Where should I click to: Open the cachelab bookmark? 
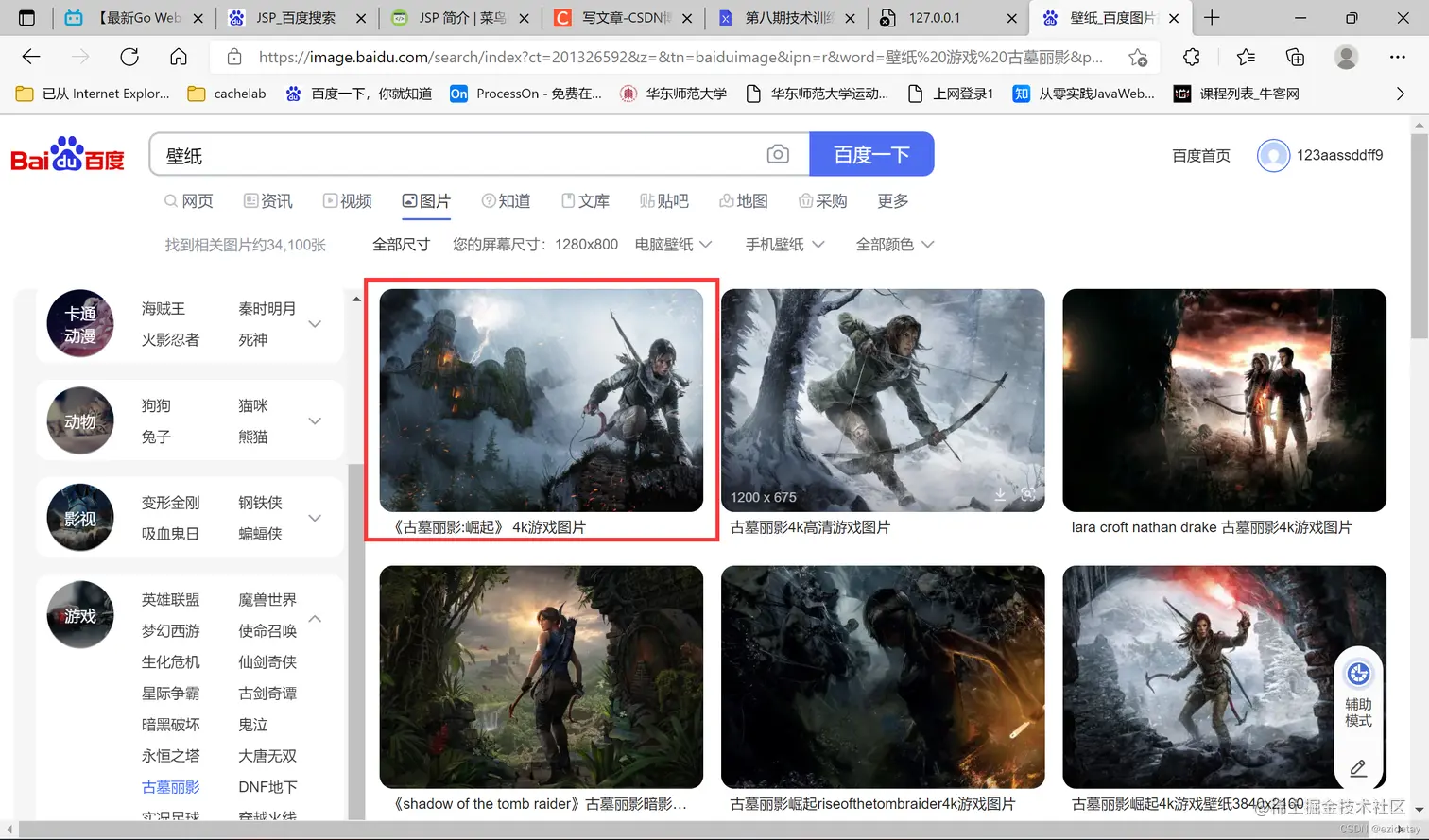pos(227,94)
